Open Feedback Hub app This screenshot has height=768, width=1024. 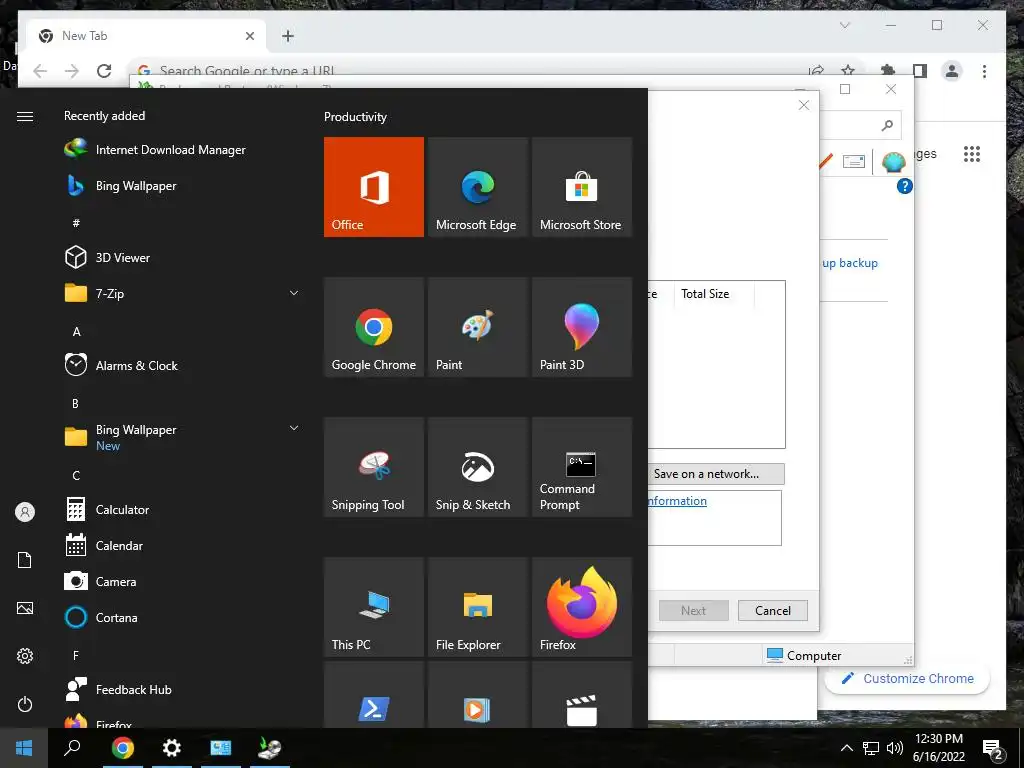(119, 690)
